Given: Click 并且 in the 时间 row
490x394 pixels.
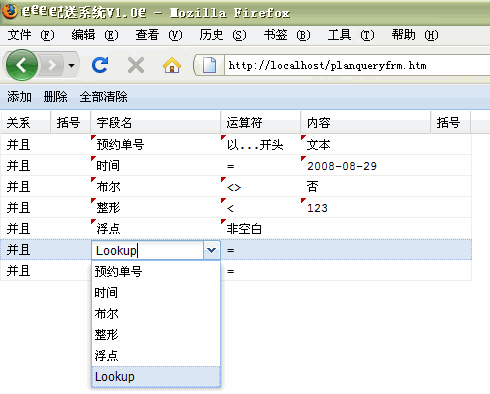Looking at the screenshot, I should coord(19,166).
